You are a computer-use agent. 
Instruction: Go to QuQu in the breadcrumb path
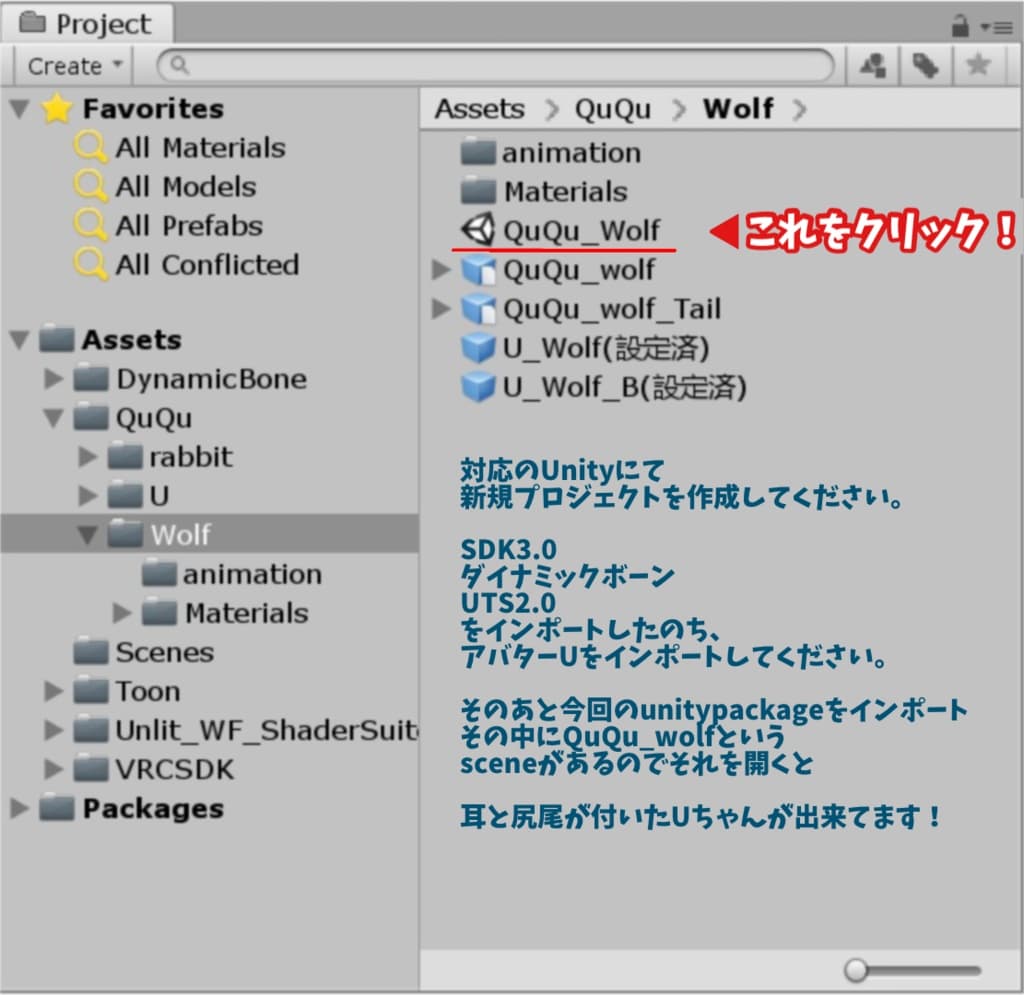coord(613,109)
